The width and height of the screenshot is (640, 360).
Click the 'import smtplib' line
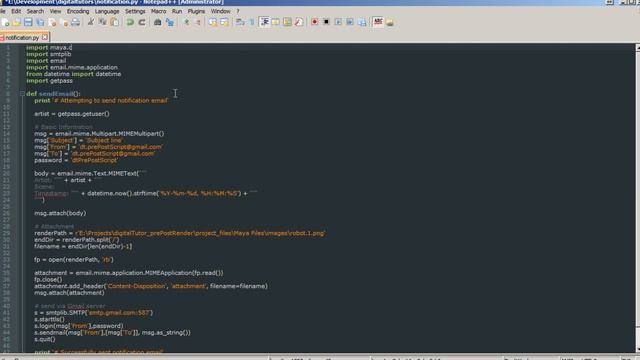coord(49,54)
